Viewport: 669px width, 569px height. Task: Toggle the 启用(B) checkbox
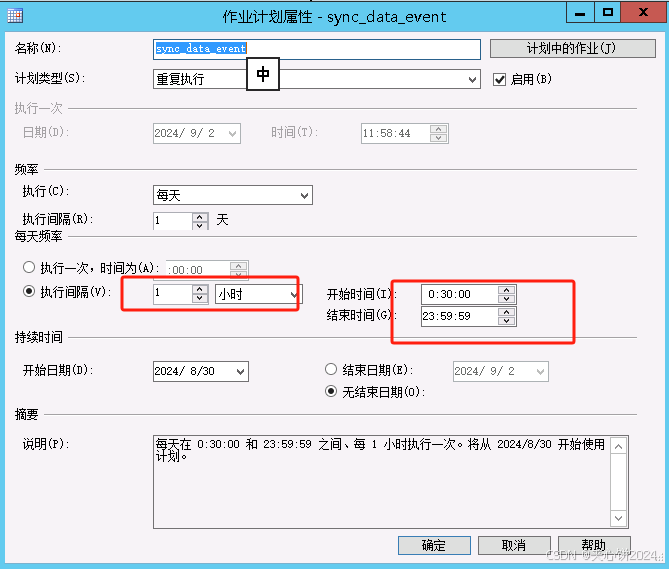[499, 79]
